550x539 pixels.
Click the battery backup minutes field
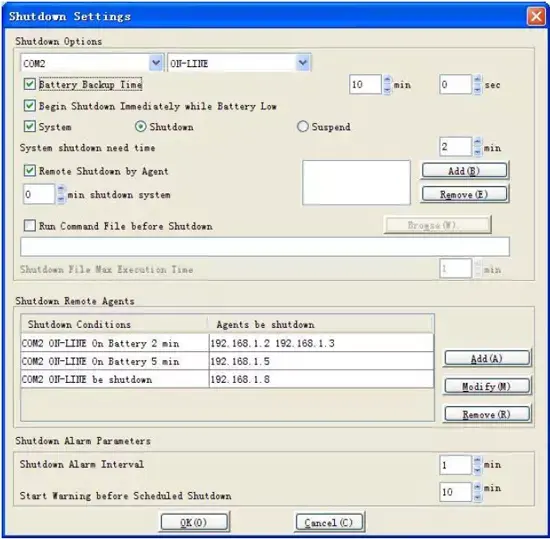click(x=365, y=84)
